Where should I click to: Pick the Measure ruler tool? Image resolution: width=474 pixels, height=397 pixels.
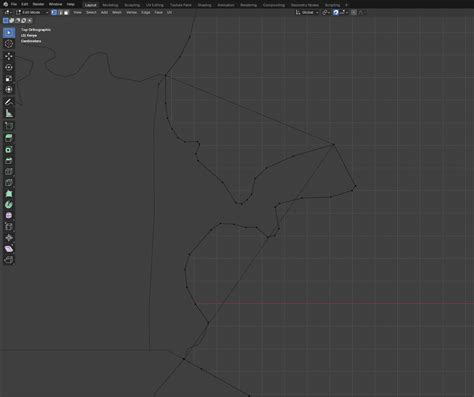pyautogui.click(x=9, y=113)
